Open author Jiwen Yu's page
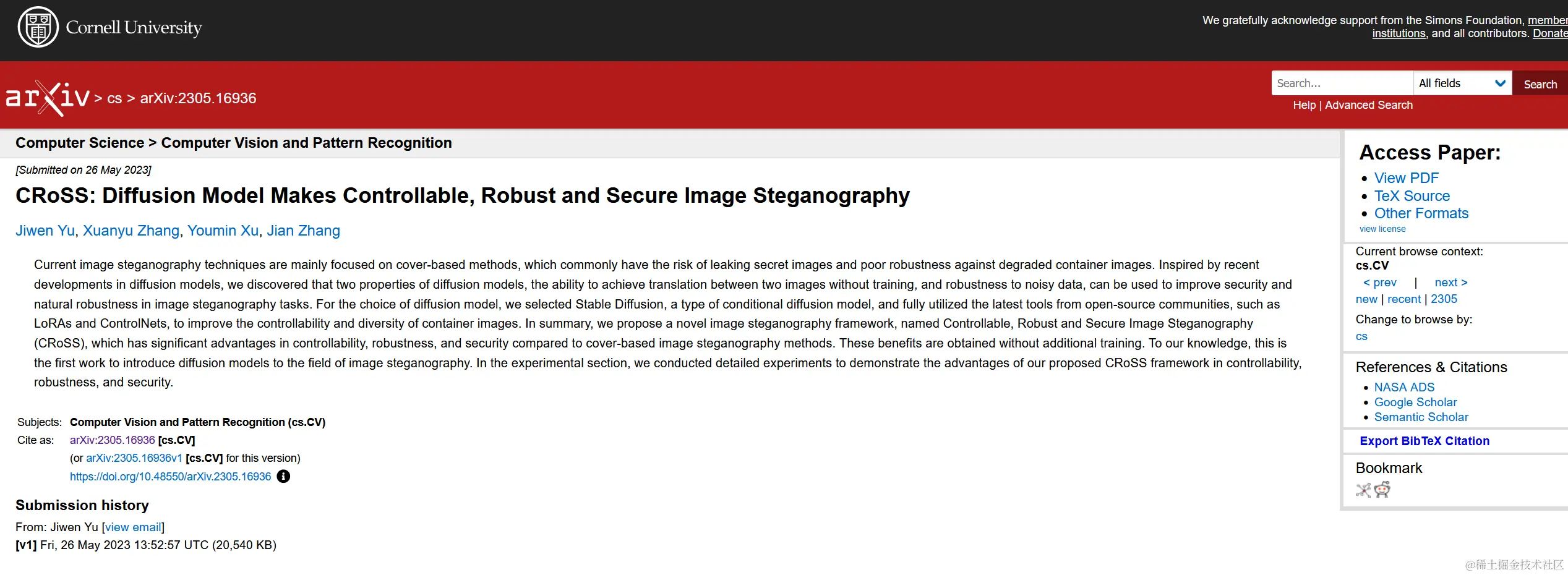Image resolution: width=1568 pixels, height=575 pixels. (x=45, y=231)
